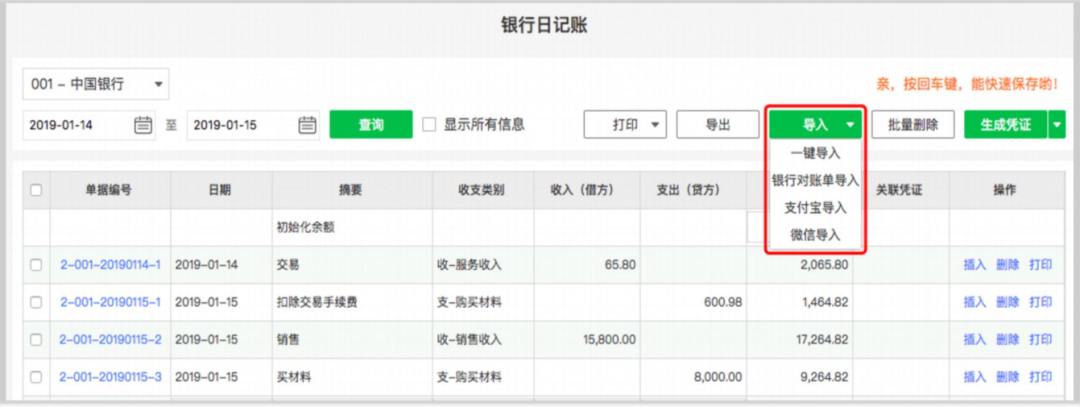The width and height of the screenshot is (1080, 407).
Task: Click the end date field 2019-01-15
Action: 253,125
